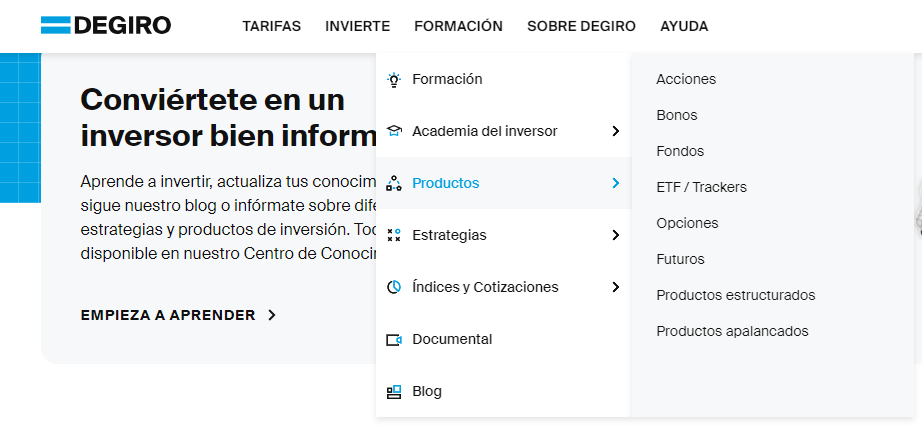The image size is (922, 436).
Task: Click the Estrategias tactics icon
Action: (393, 235)
